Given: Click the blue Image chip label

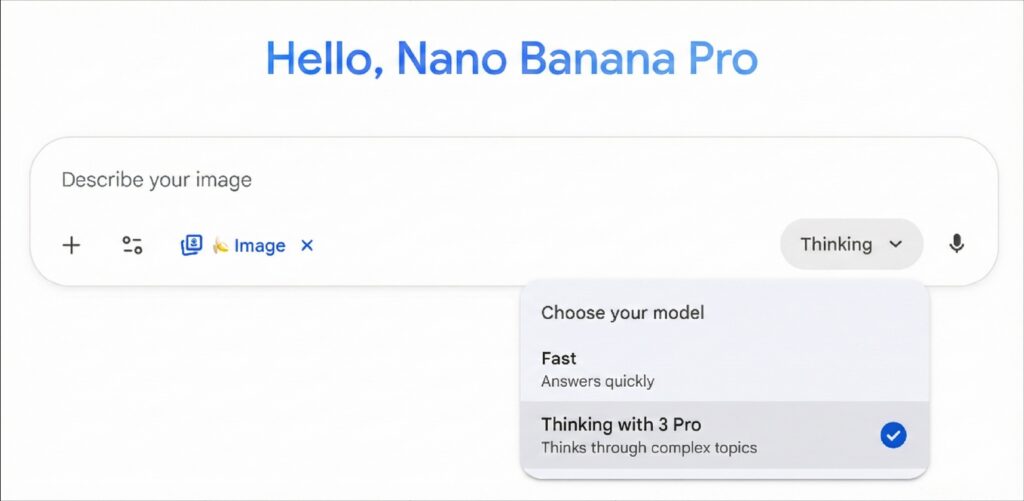Looking at the screenshot, I should [259, 246].
